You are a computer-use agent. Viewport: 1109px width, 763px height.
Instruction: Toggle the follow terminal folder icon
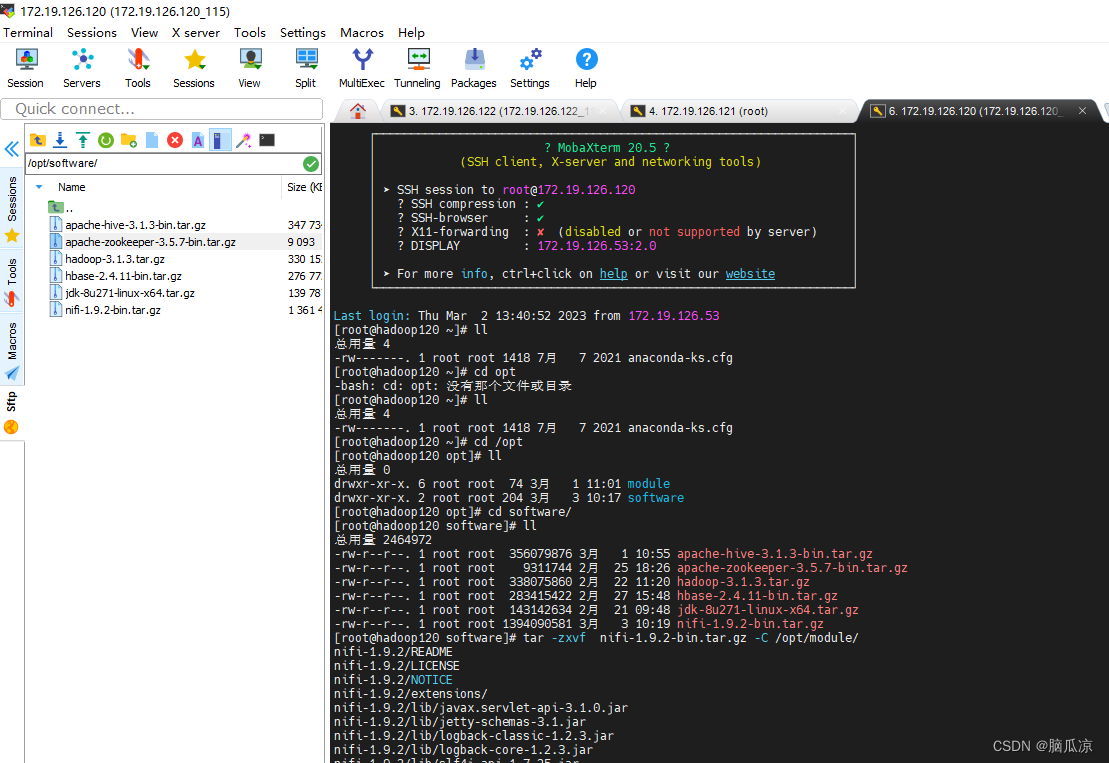click(x=220, y=140)
